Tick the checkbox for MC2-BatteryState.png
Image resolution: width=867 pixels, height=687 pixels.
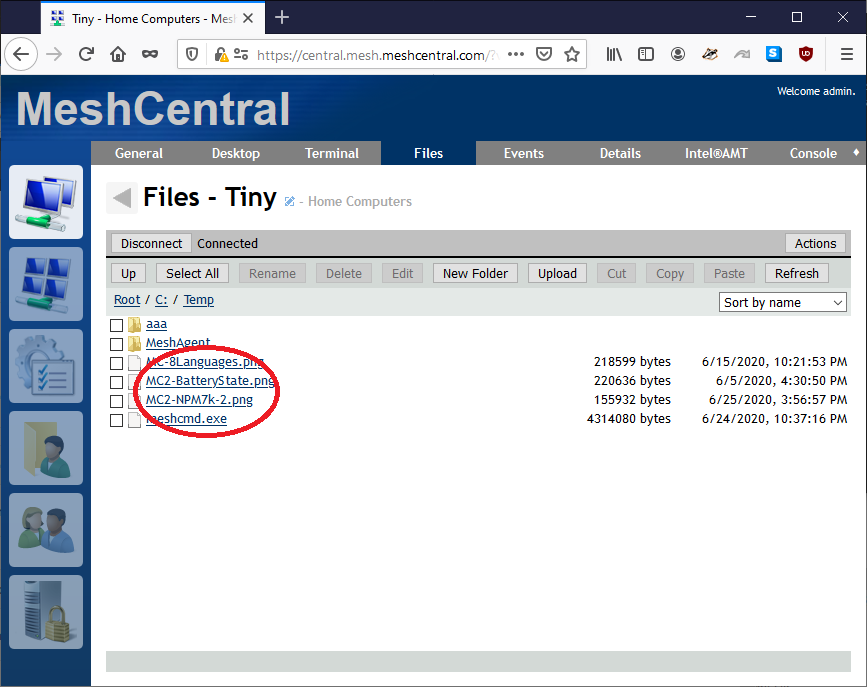(116, 381)
